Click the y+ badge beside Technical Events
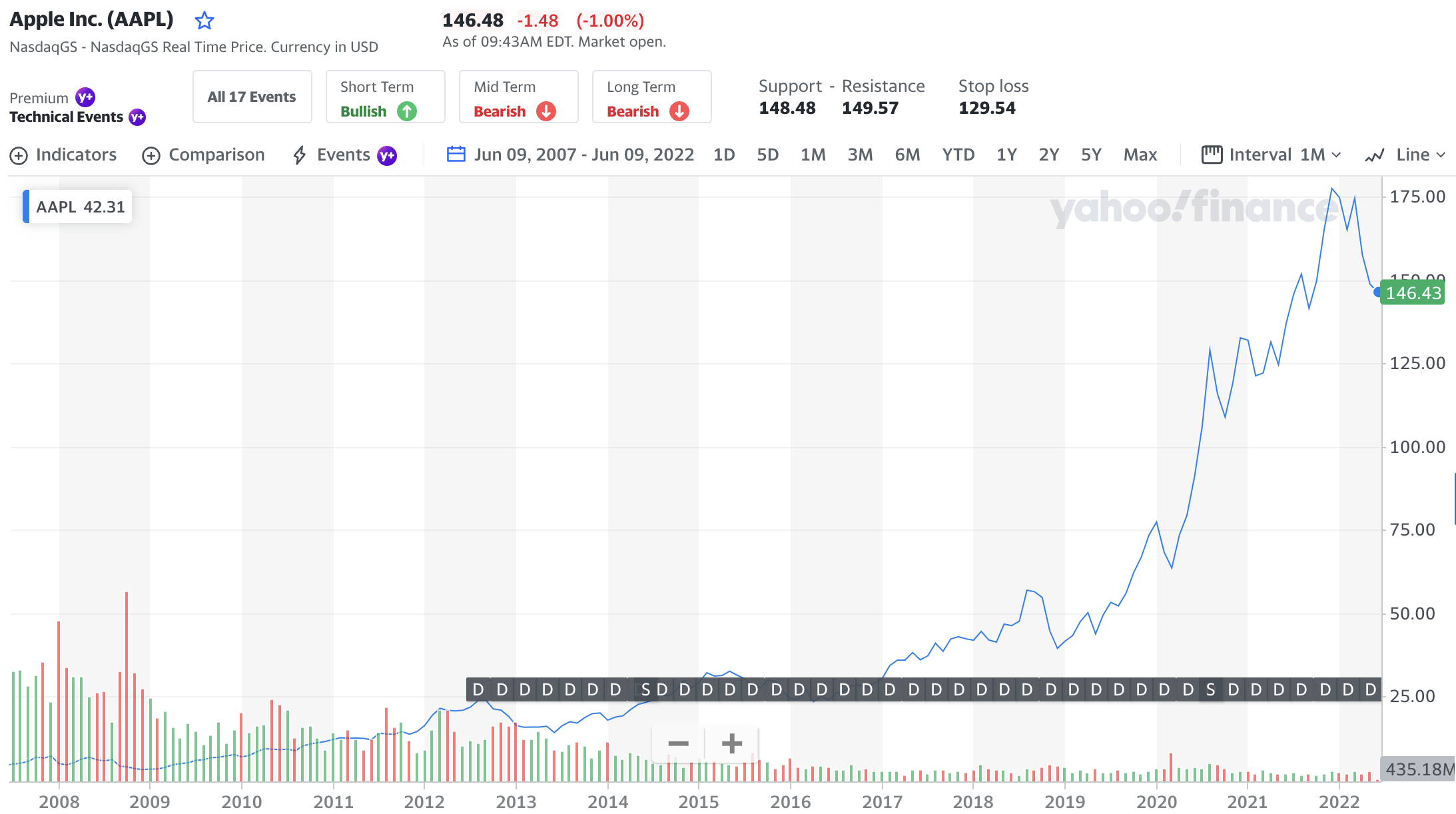Image resolution: width=1456 pixels, height=814 pixels. pyautogui.click(x=137, y=117)
